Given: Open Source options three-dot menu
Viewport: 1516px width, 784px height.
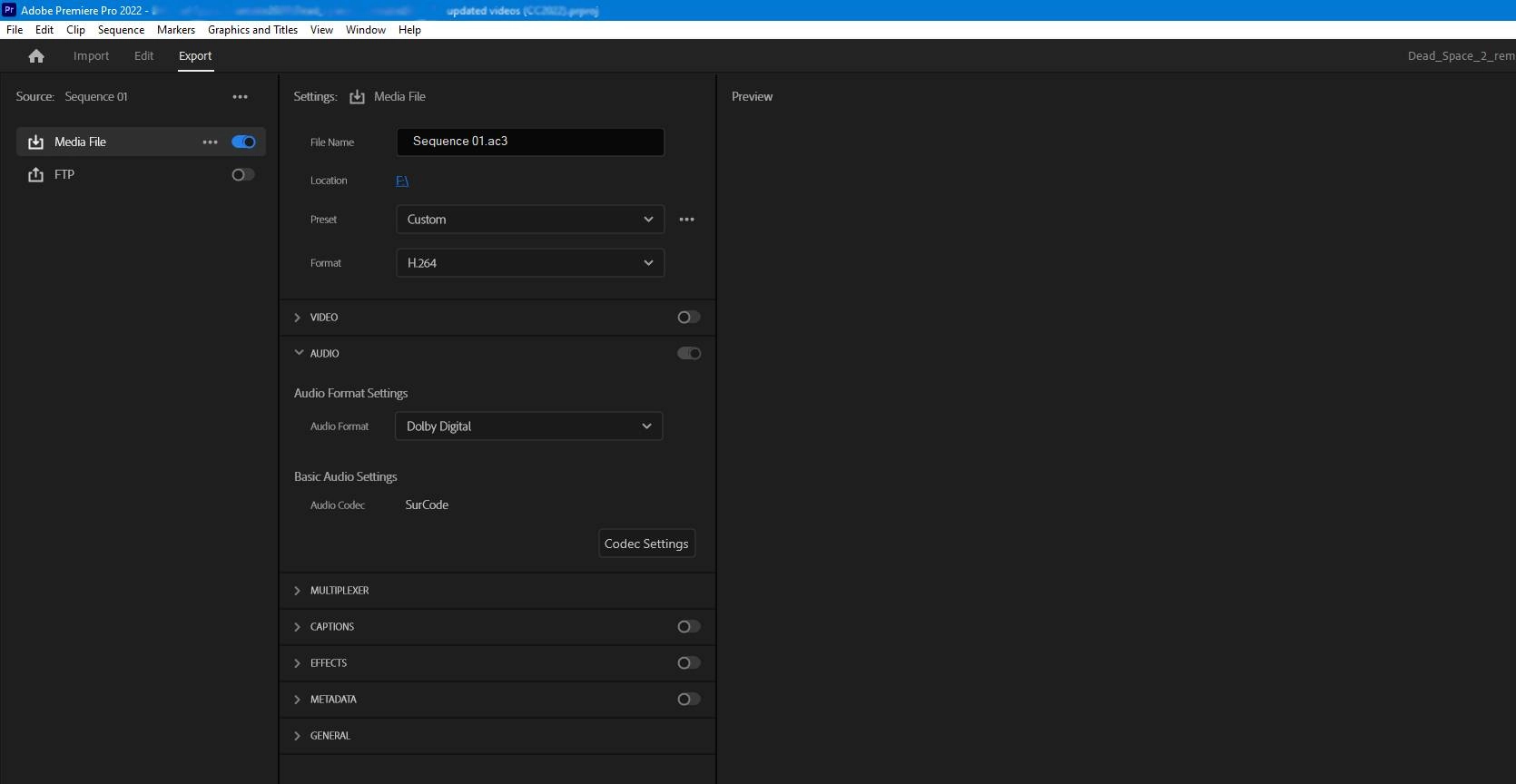Looking at the screenshot, I should point(240,97).
